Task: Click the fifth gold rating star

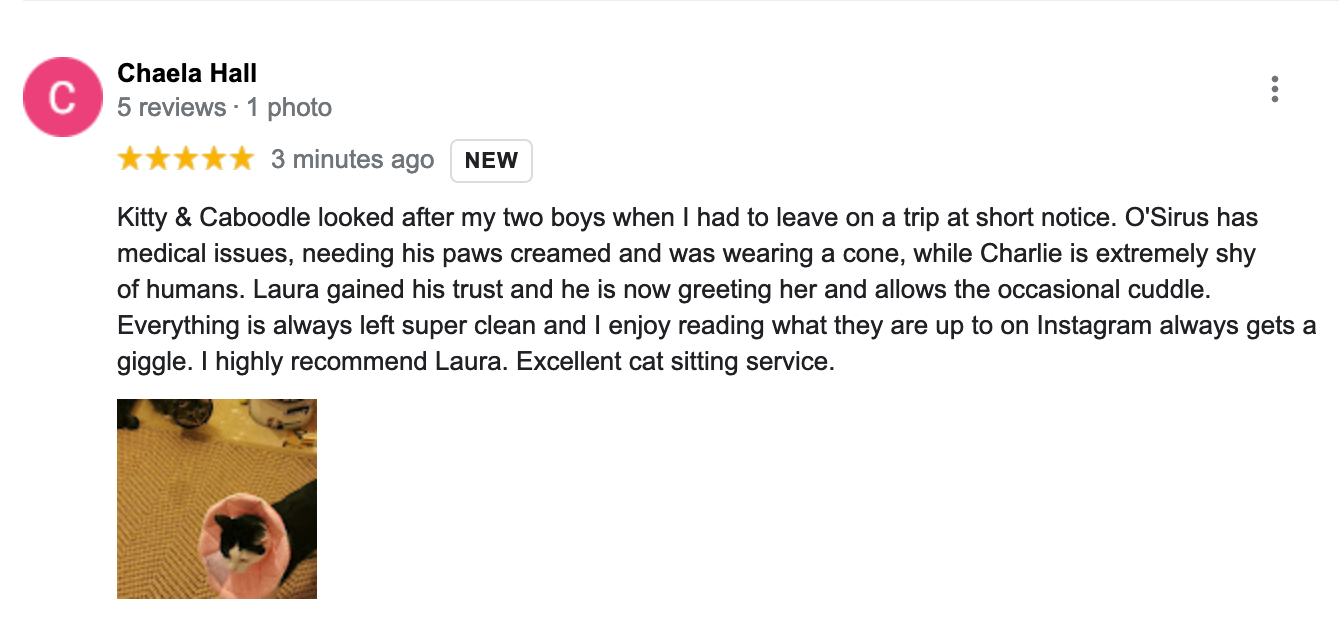Action: click(242, 159)
